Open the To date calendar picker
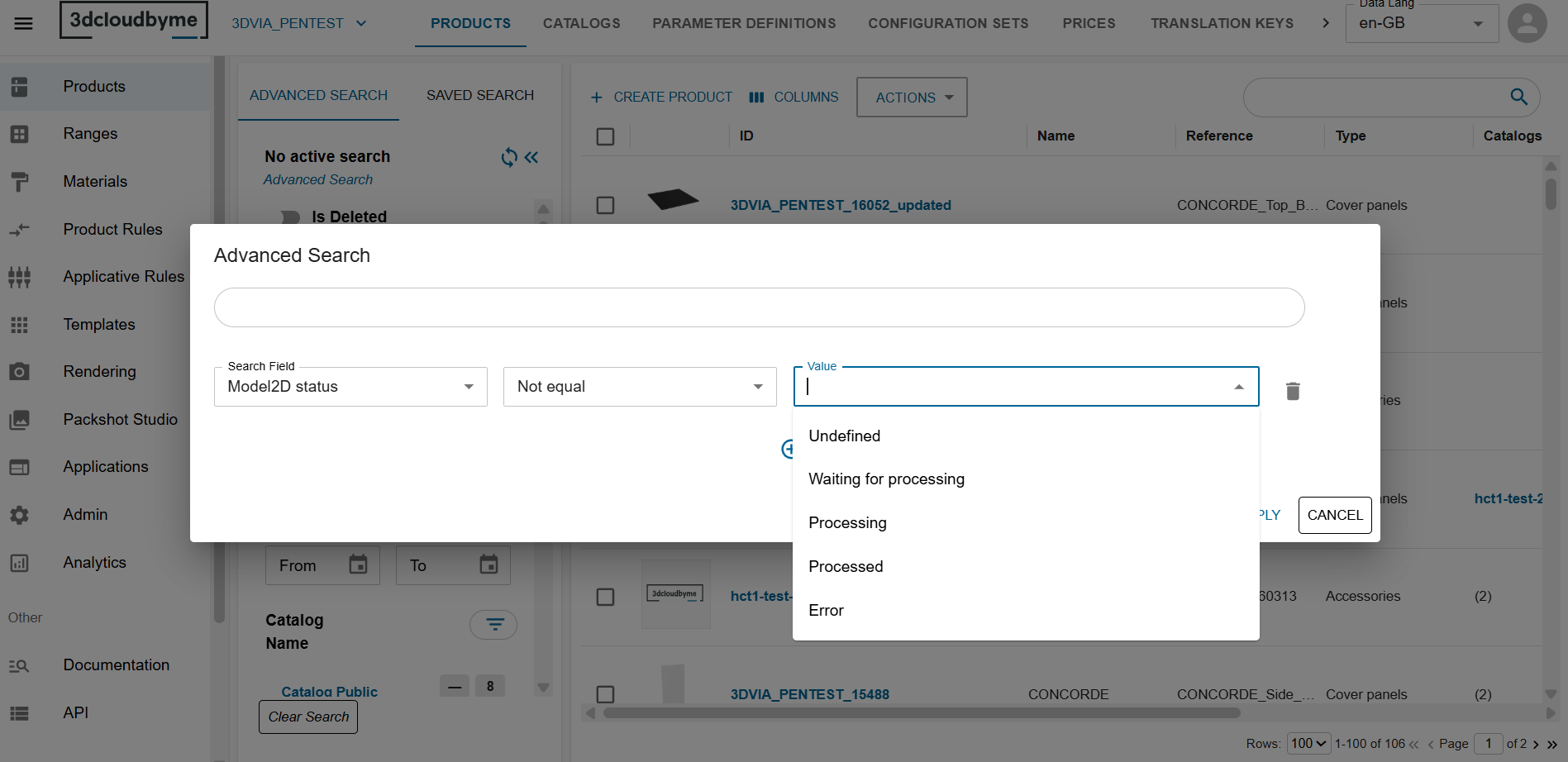The width and height of the screenshot is (1568, 762). coord(489,565)
